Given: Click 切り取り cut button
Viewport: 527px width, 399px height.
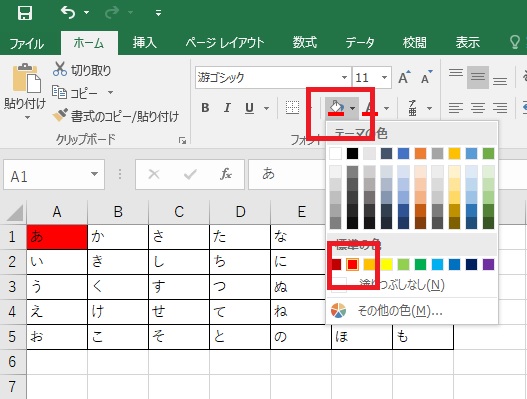Looking at the screenshot, I should tap(82, 70).
